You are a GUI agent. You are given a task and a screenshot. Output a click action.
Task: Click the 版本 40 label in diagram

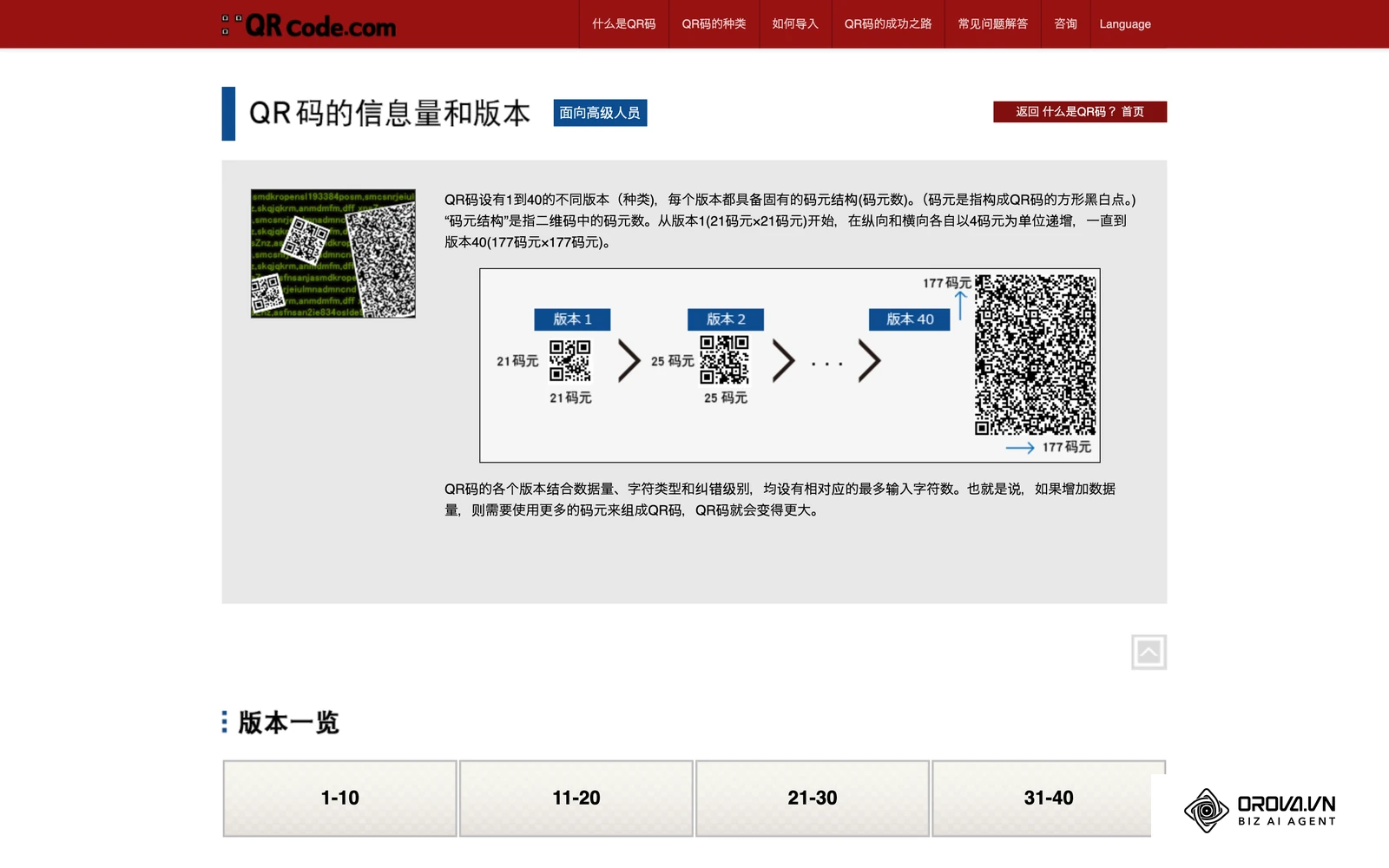point(910,319)
